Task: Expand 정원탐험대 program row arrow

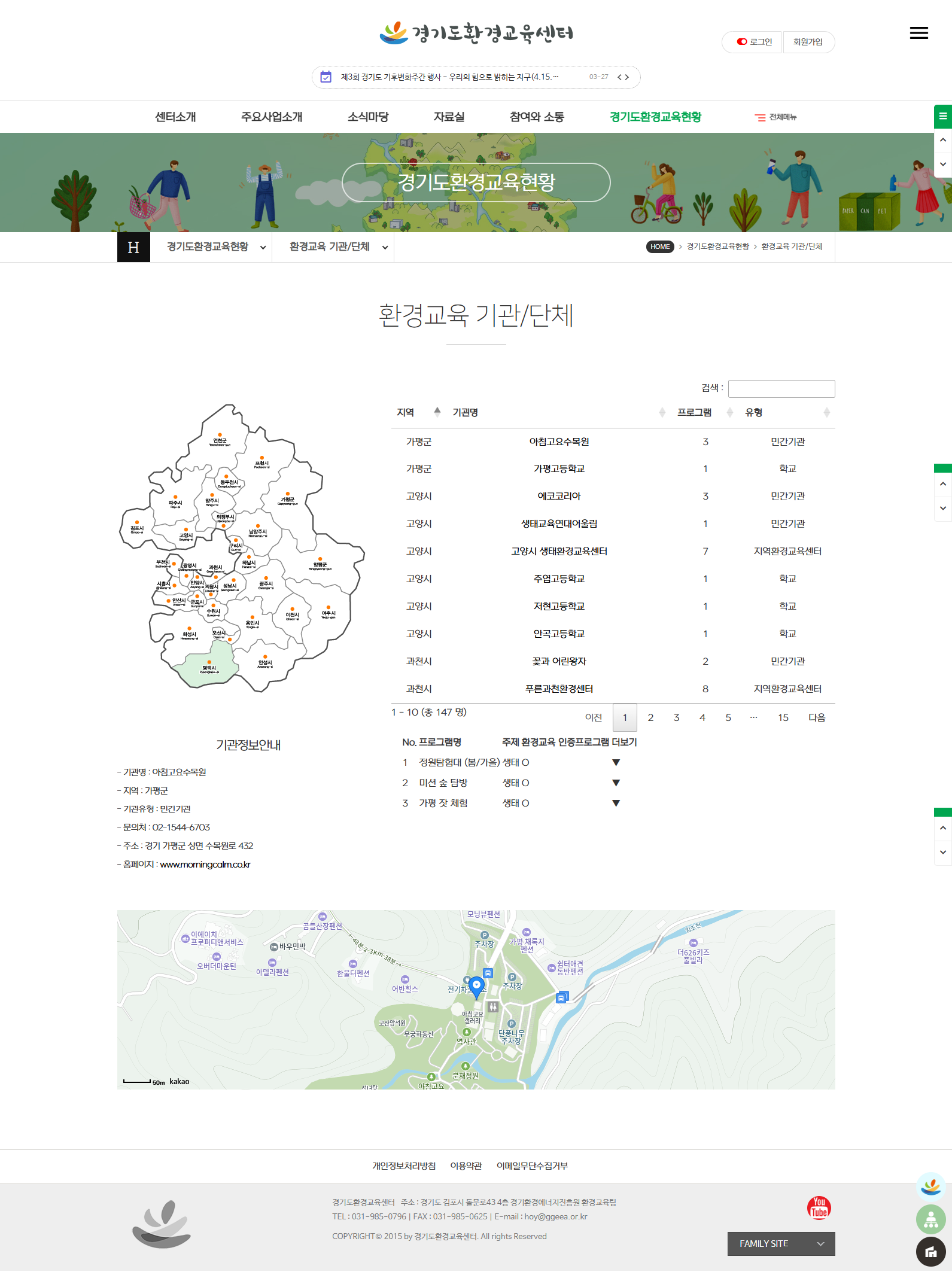Action: pos(616,762)
